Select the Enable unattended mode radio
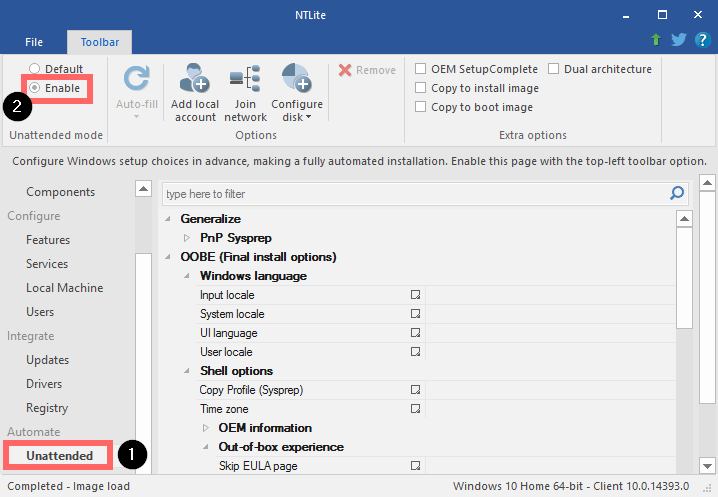This screenshot has height=497, width=718. [34, 88]
